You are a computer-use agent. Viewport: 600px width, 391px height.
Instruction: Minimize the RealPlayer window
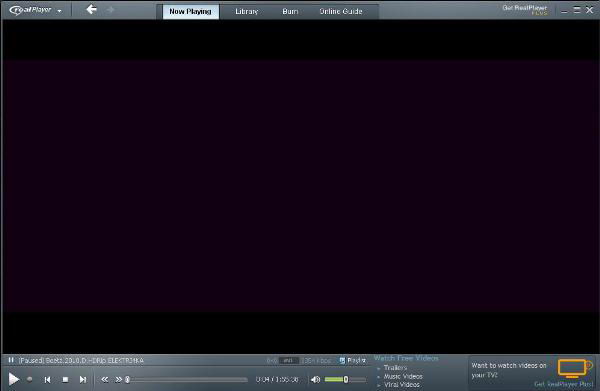[x=564, y=11]
